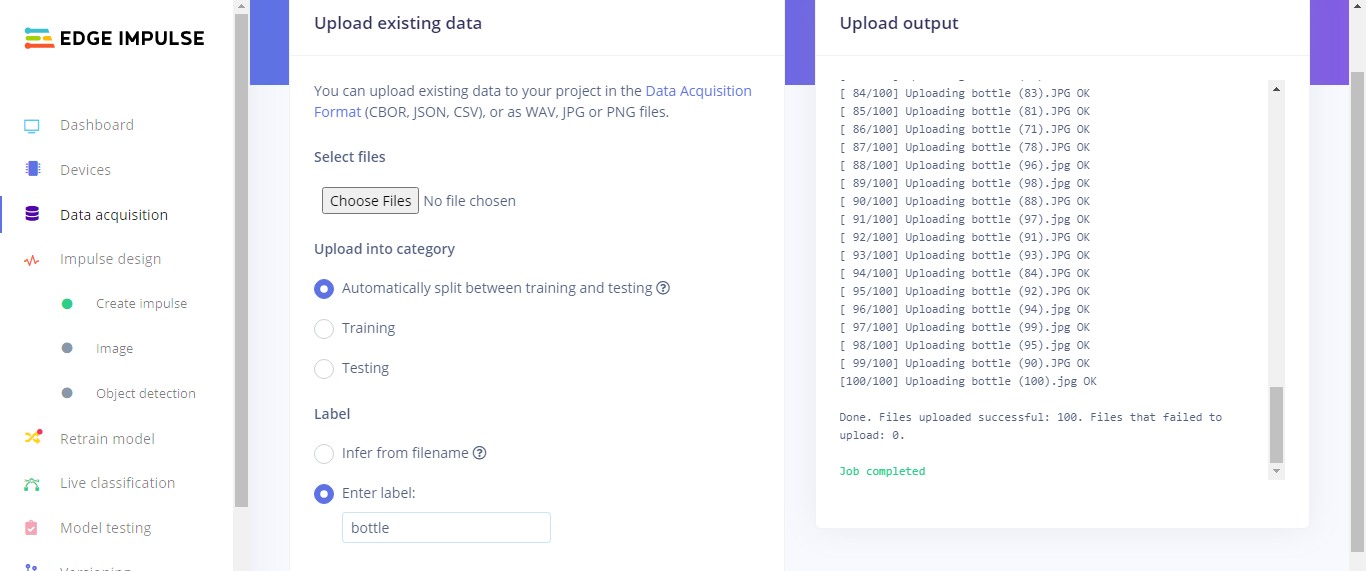Click the Data acquisition database icon
This screenshot has height=571, width=1366.
pyautogui.click(x=32, y=215)
